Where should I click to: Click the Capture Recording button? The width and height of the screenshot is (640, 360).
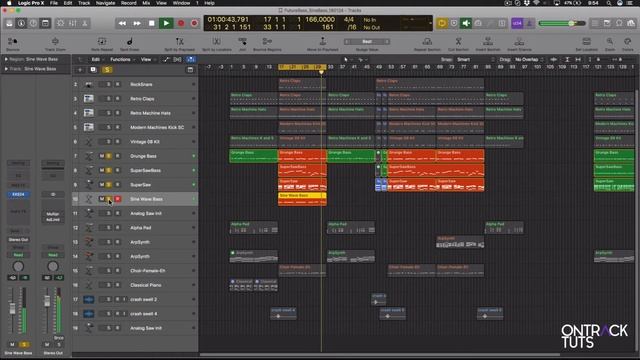194,23
